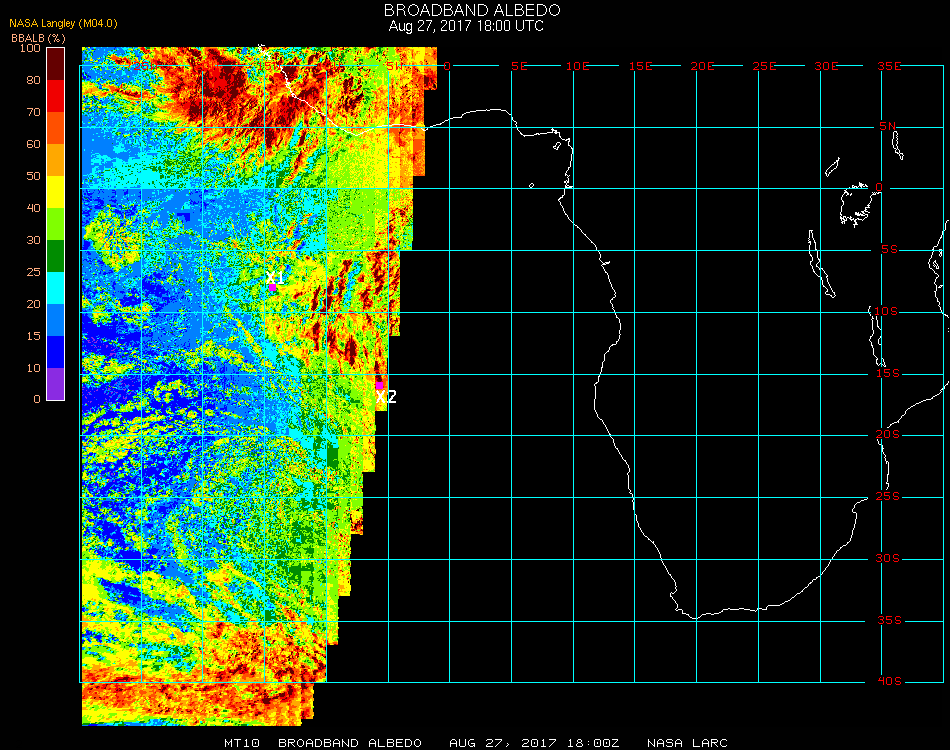Image resolution: width=950 pixels, height=750 pixels.
Task: Pick the dark green 25-30 legend swatch
Action: click(x=56, y=256)
